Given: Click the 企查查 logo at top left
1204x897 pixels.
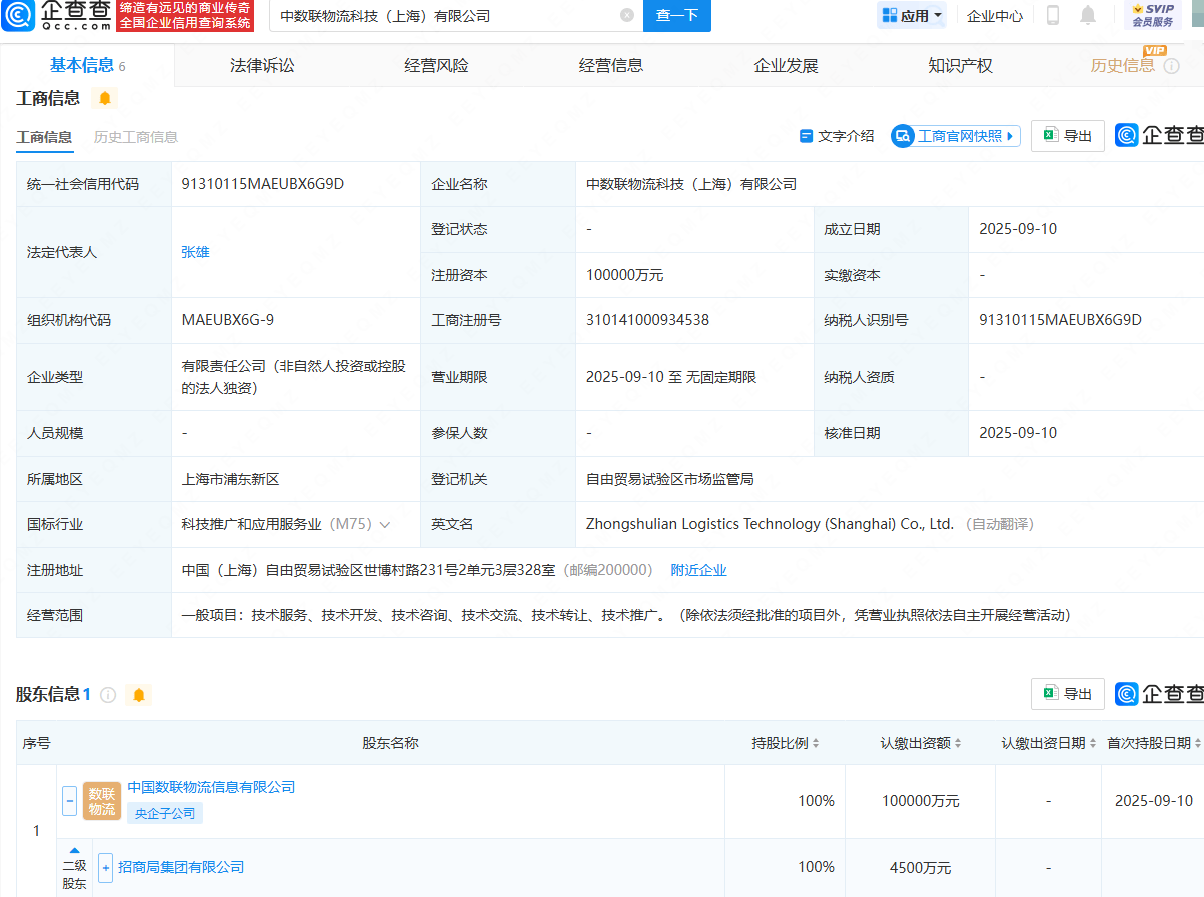Looking at the screenshot, I should tap(57, 15).
